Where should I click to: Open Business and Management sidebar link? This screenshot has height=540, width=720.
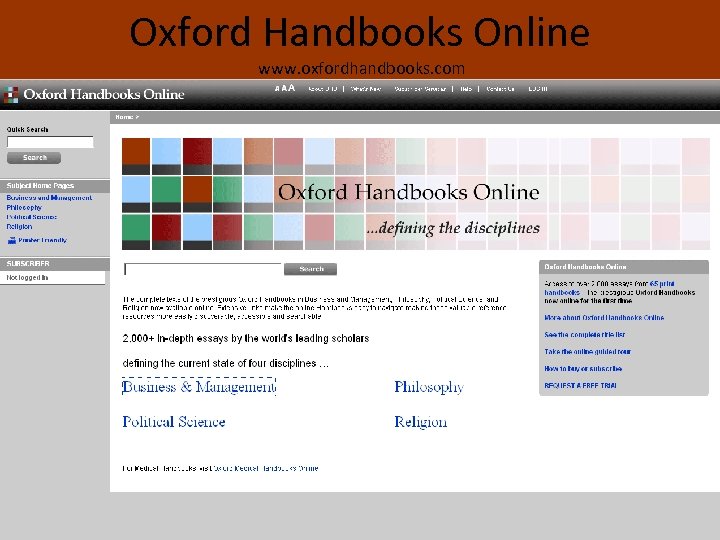point(49,197)
